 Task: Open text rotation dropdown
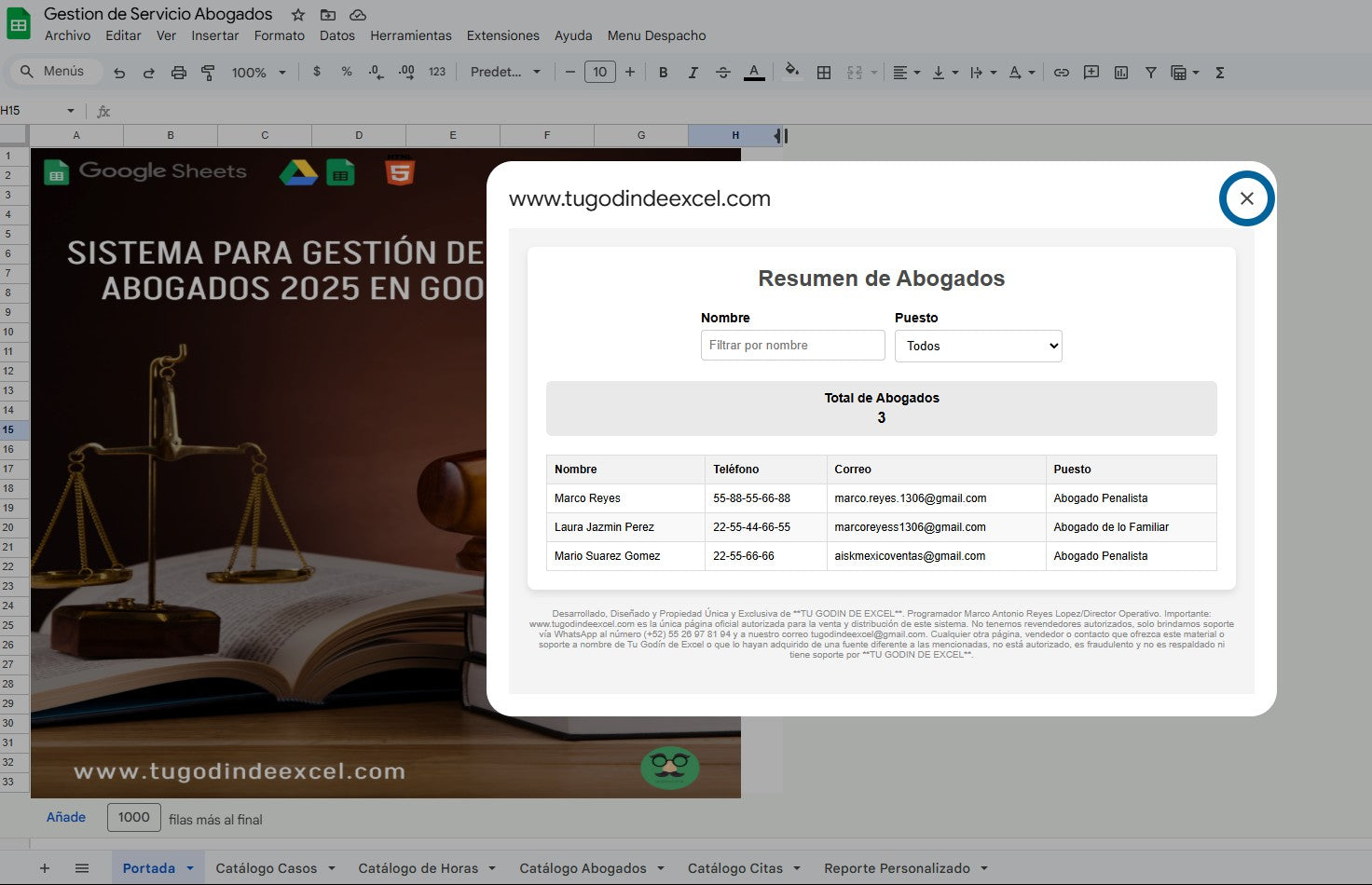tap(1022, 73)
